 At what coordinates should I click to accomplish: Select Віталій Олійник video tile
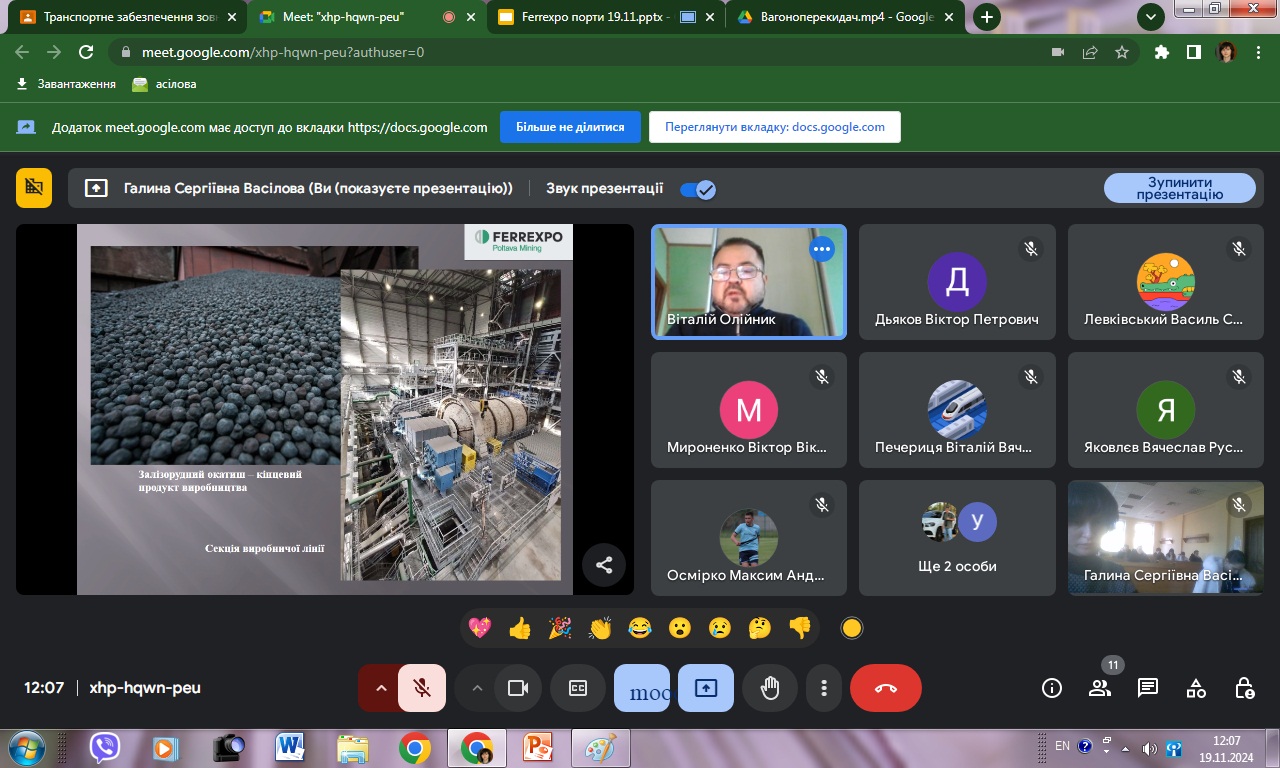click(749, 282)
